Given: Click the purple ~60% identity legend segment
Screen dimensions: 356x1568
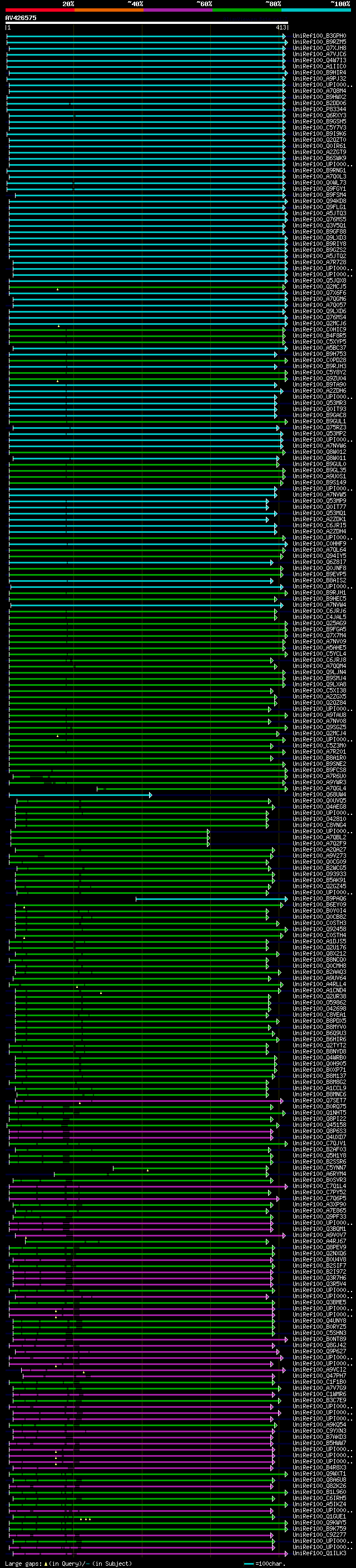Looking at the screenshot, I should (177, 11).
